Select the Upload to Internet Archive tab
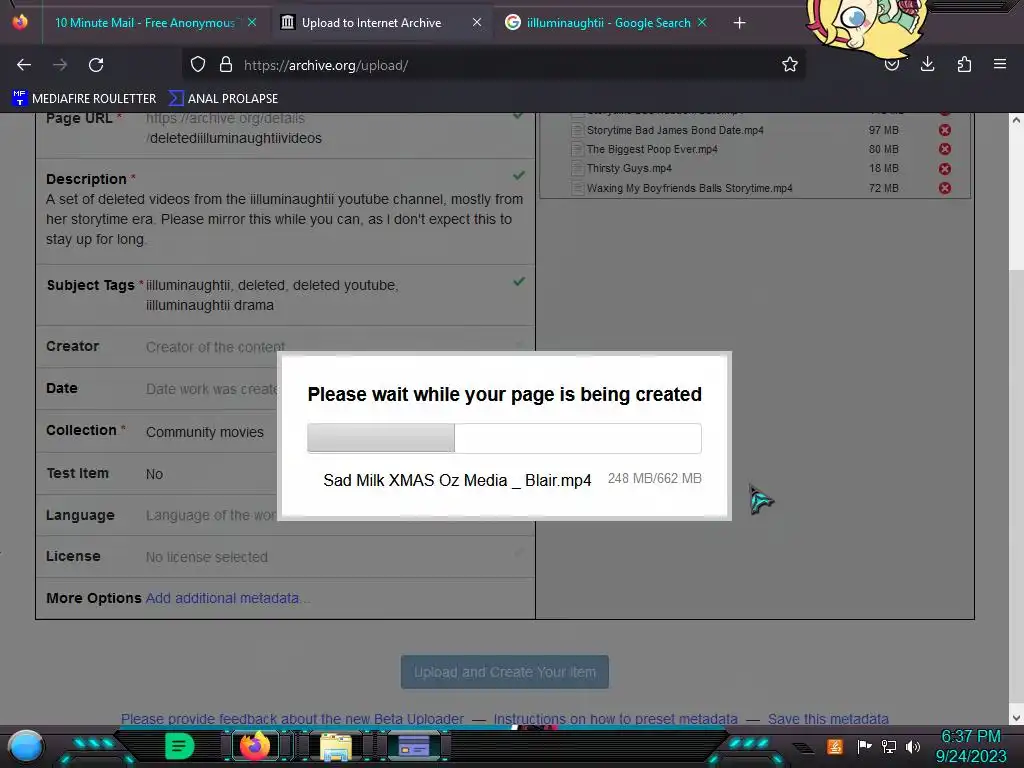The image size is (1024, 768). click(371, 23)
